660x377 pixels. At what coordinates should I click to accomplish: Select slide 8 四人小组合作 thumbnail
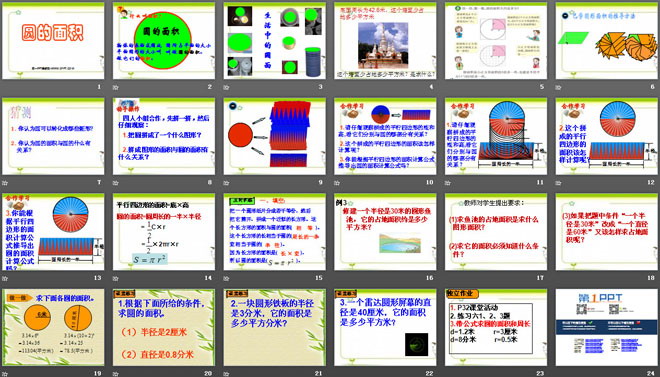click(x=164, y=136)
